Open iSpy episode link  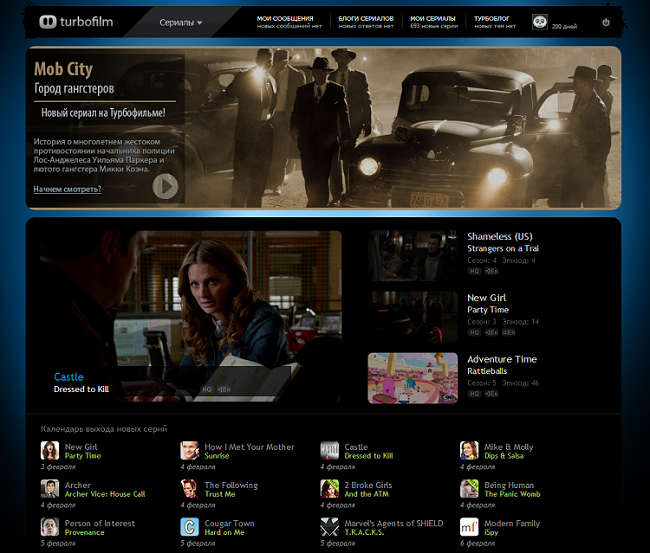coord(491,533)
